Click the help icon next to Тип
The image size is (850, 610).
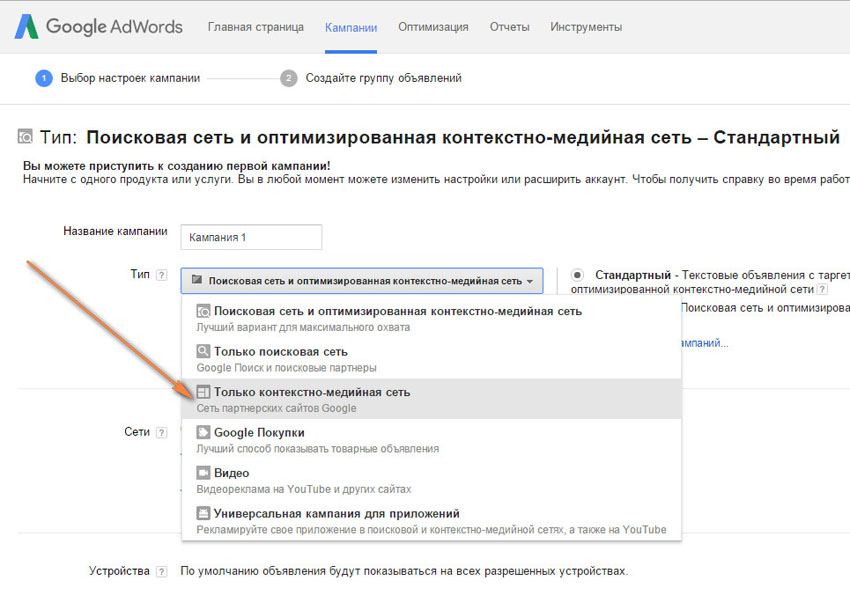[x=162, y=275]
